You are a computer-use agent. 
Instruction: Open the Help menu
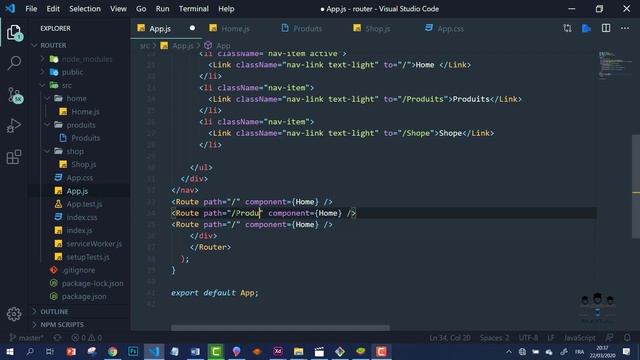pyautogui.click(x=226, y=9)
